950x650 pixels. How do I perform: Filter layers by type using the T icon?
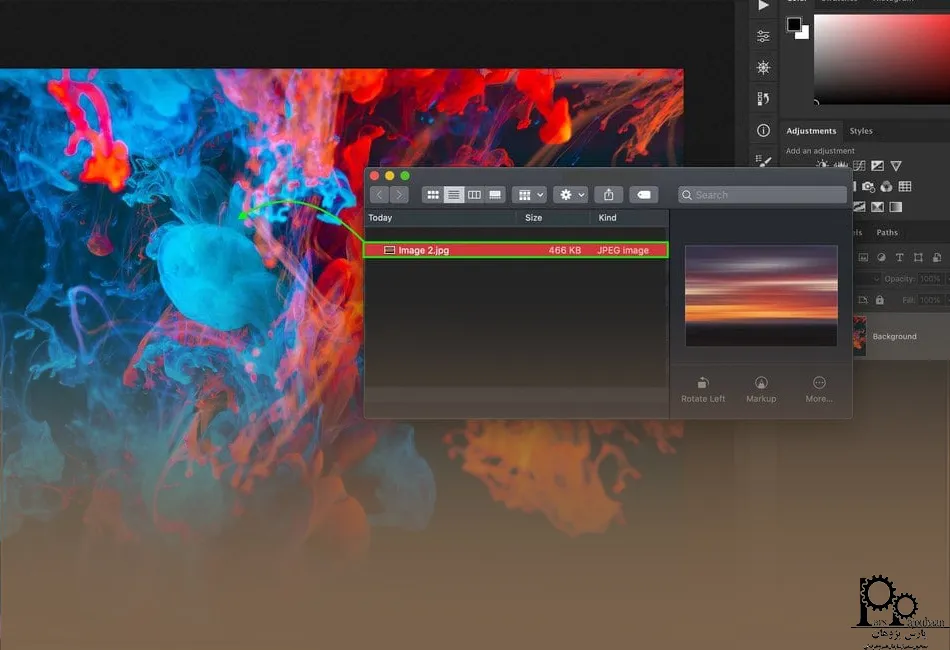pyautogui.click(x=899, y=257)
